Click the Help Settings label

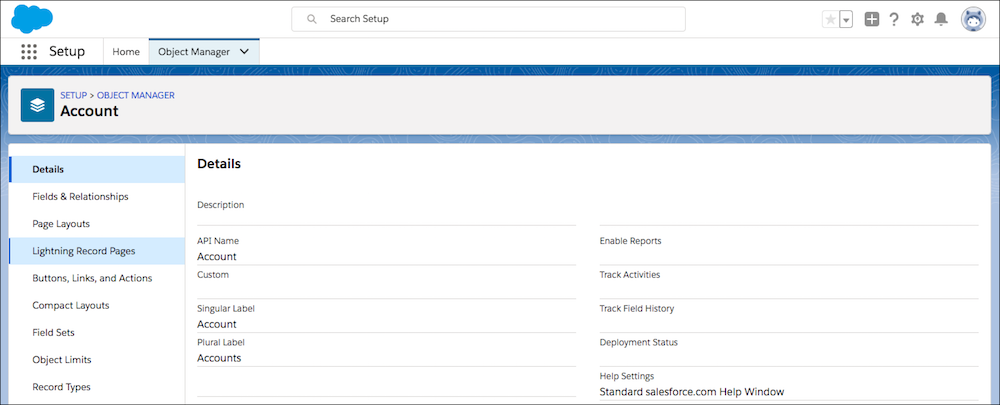[626, 376]
